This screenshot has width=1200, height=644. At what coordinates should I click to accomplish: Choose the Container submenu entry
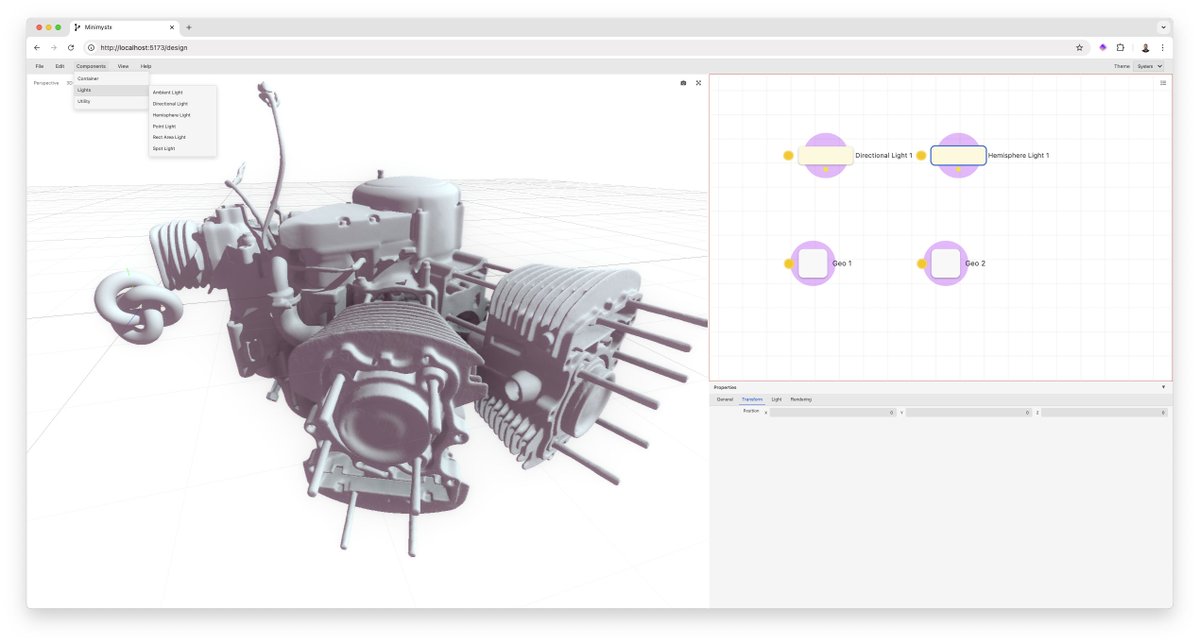(111, 78)
